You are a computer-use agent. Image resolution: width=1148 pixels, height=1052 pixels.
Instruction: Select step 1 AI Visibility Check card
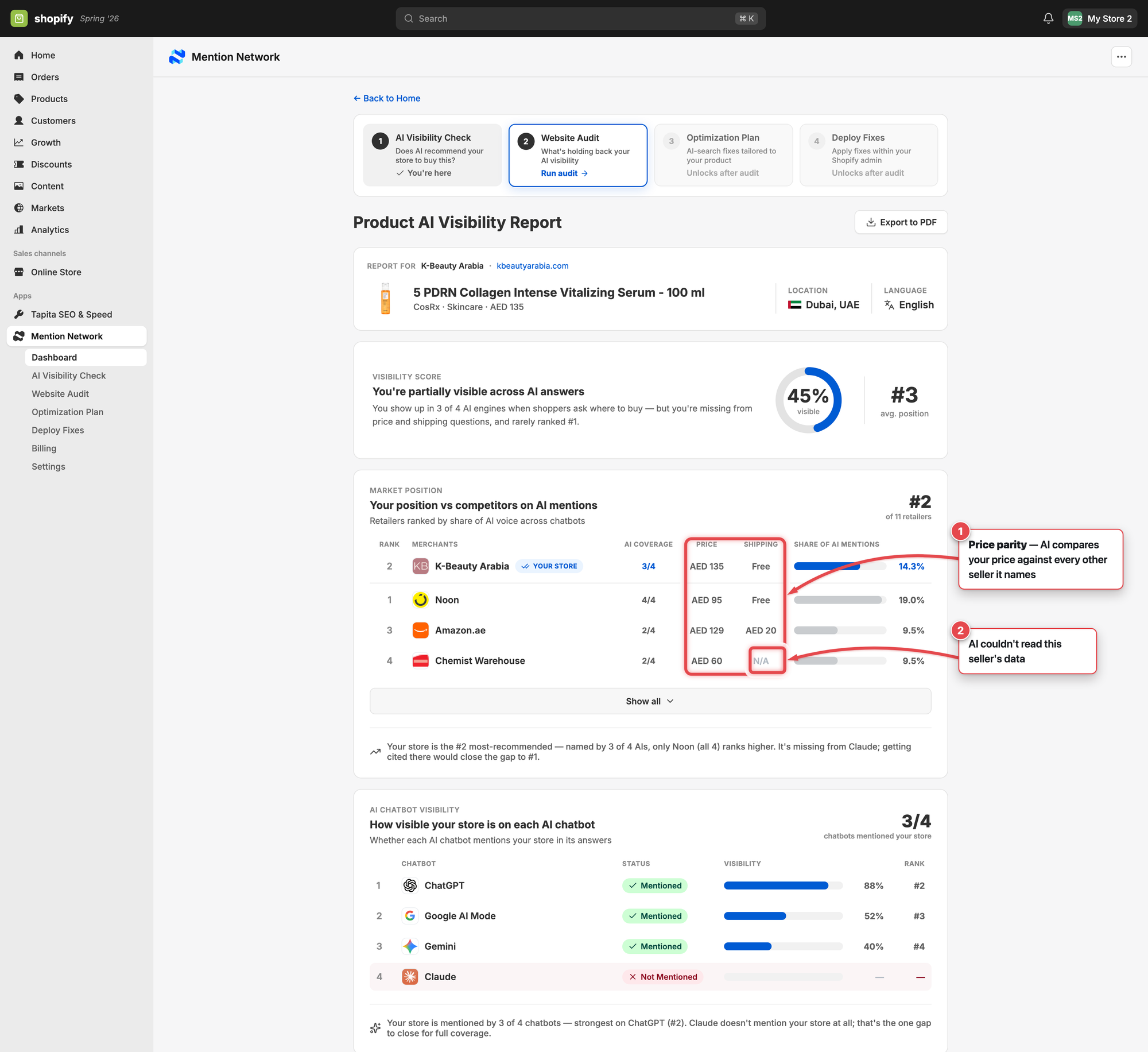point(432,155)
